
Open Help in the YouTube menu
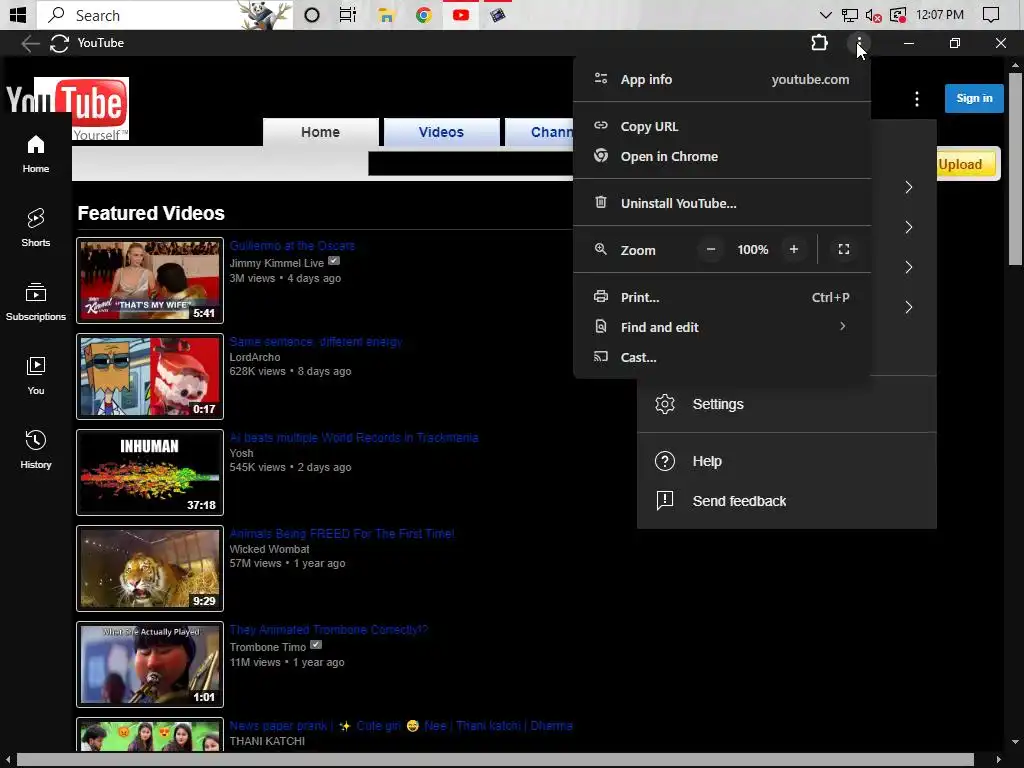click(787, 461)
